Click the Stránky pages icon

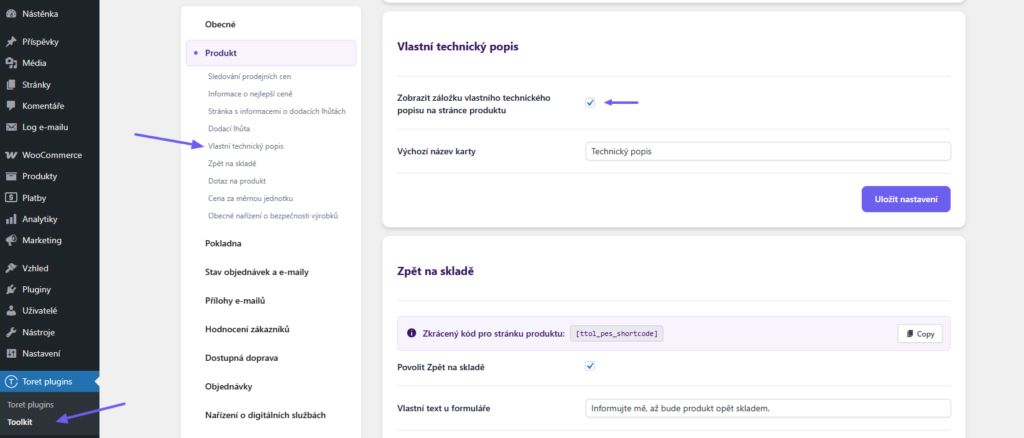tap(10, 85)
